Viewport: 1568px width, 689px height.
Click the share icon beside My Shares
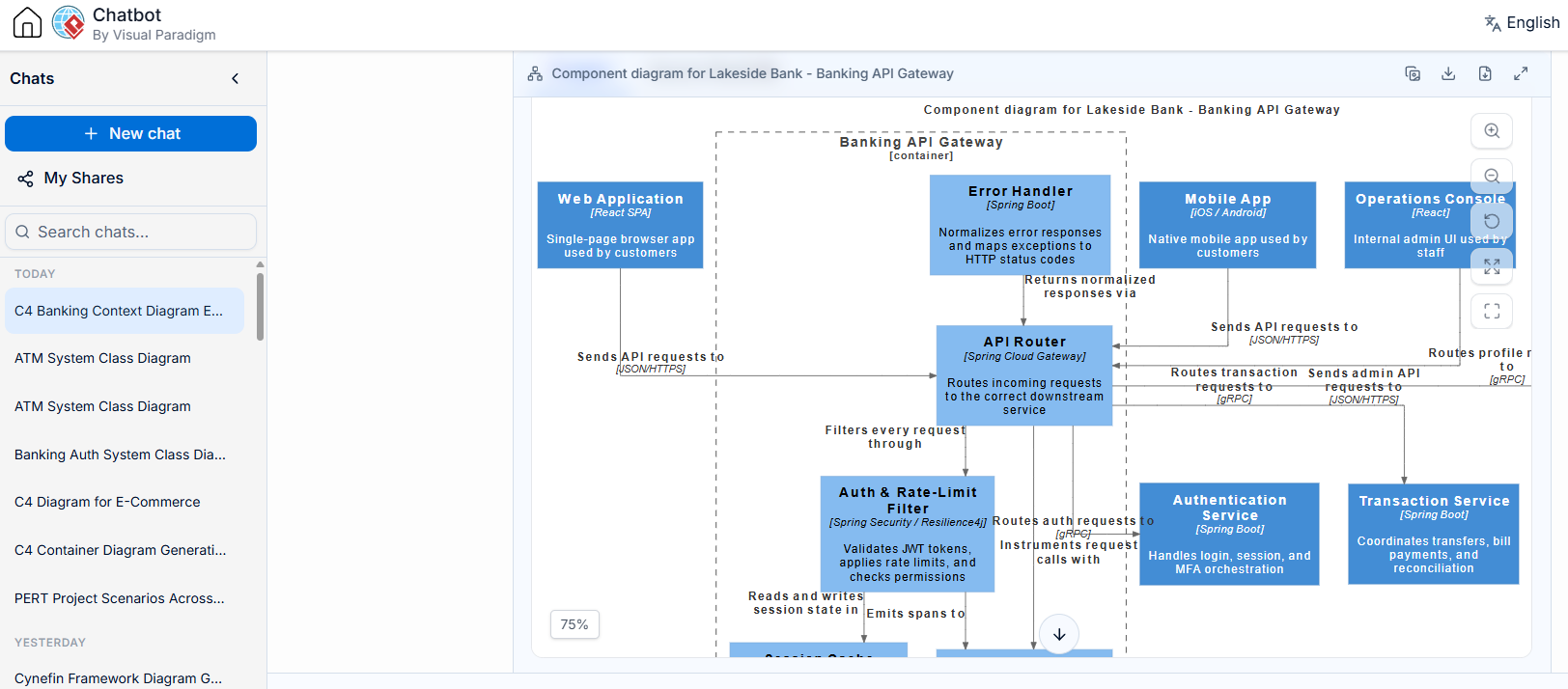(26, 179)
